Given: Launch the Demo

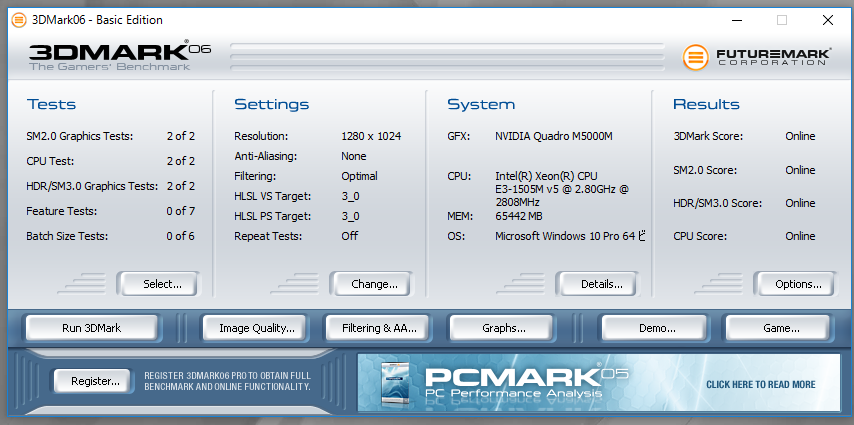Looking at the screenshot, I should [x=654, y=328].
